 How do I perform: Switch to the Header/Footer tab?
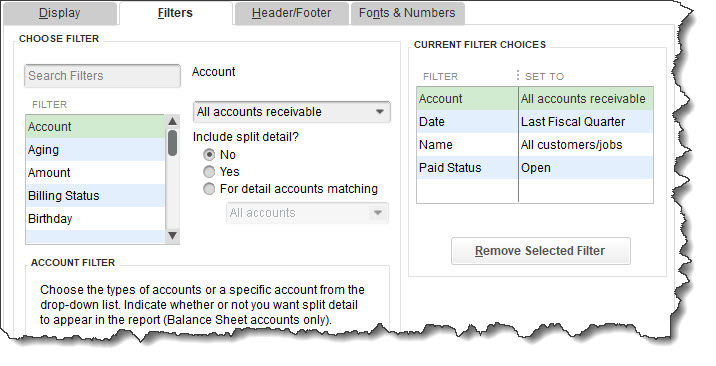[291, 13]
